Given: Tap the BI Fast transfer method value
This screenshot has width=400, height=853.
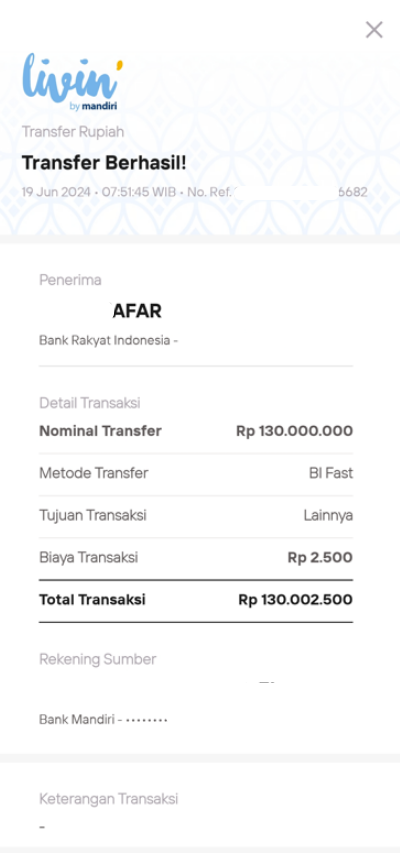Looking at the screenshot, I should point(331,473).
